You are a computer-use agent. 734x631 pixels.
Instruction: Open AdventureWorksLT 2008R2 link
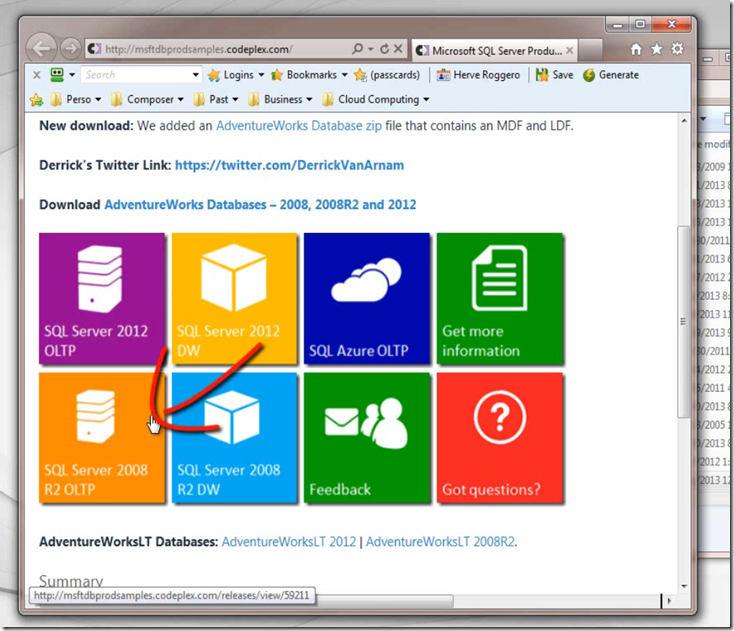click(x=440, y=542)
